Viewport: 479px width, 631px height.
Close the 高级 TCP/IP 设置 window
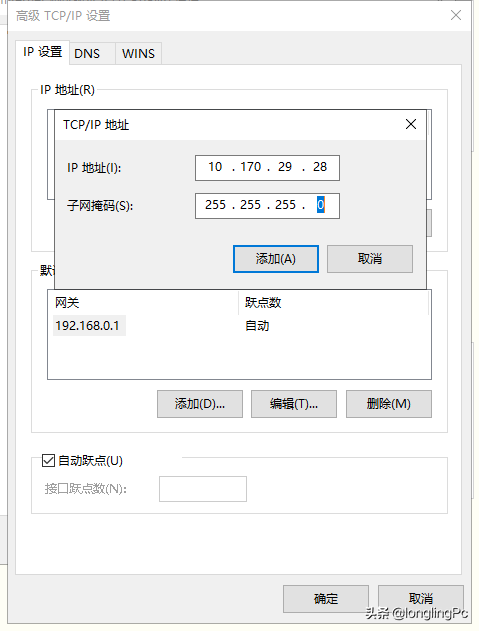click(x=456, y=15)
